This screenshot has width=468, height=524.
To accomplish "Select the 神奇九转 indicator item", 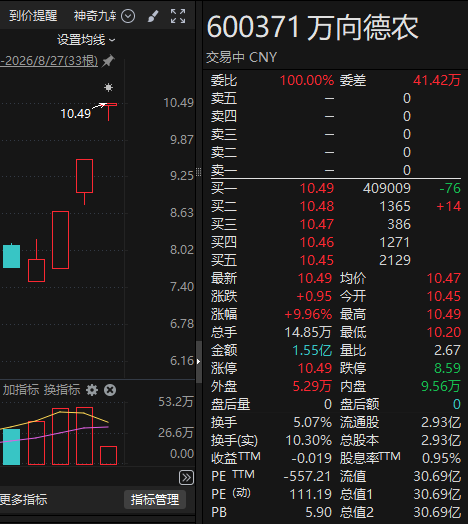I will point(95,16).
